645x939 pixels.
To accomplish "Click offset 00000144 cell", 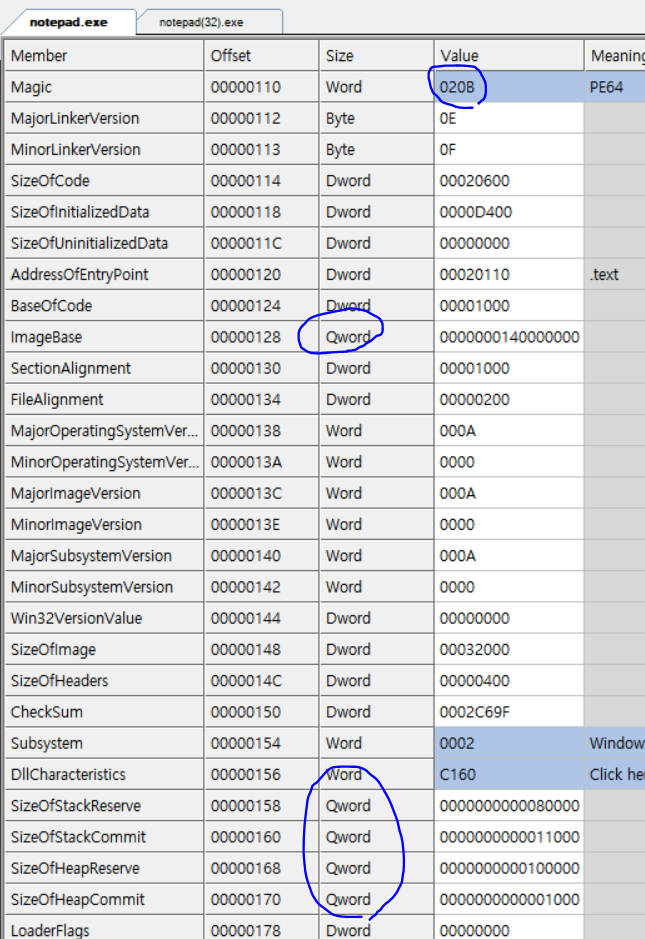I will tap(261, 618).
